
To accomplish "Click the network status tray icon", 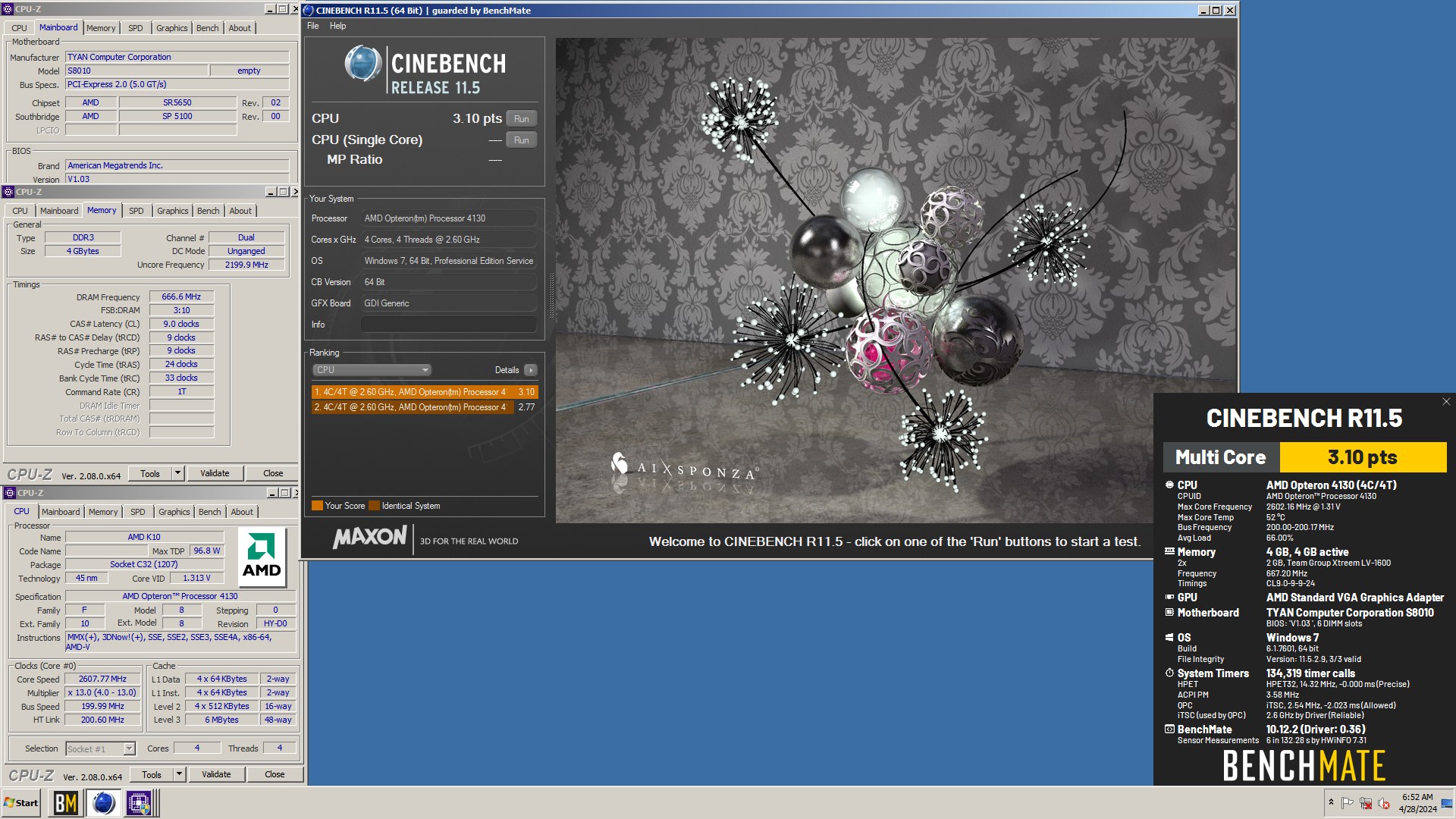I will (1366, 803).
